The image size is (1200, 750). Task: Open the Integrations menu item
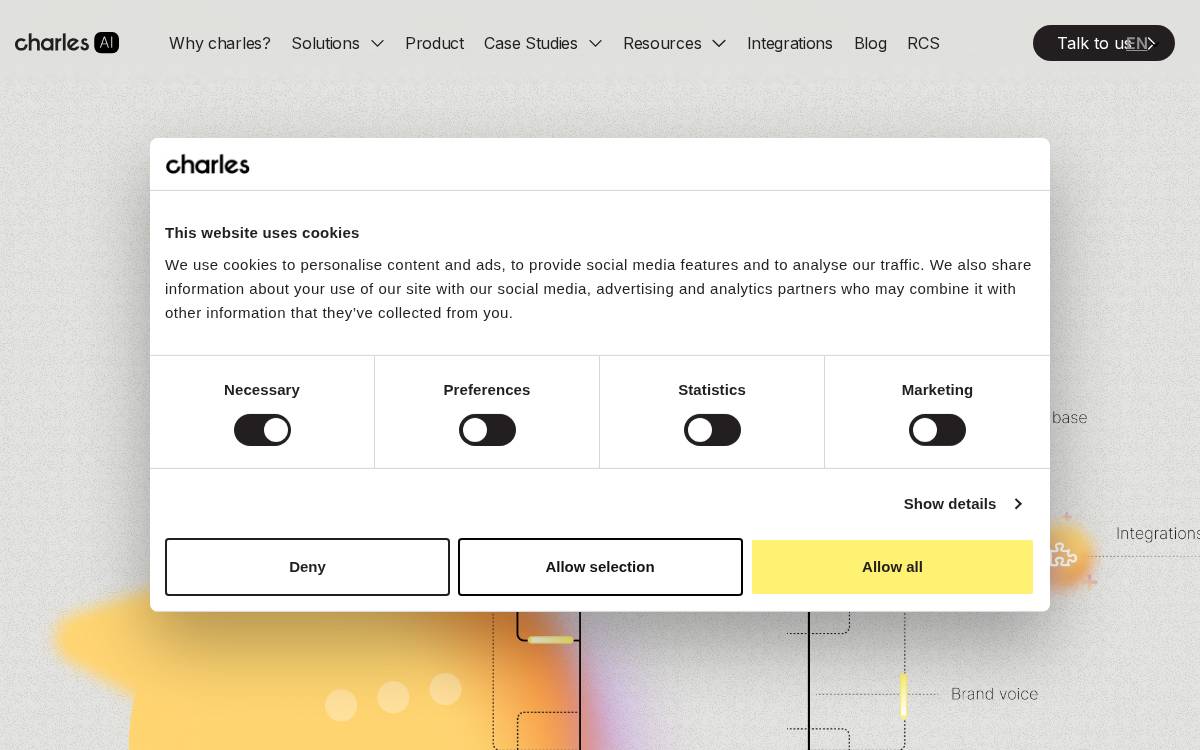(790, 43)
